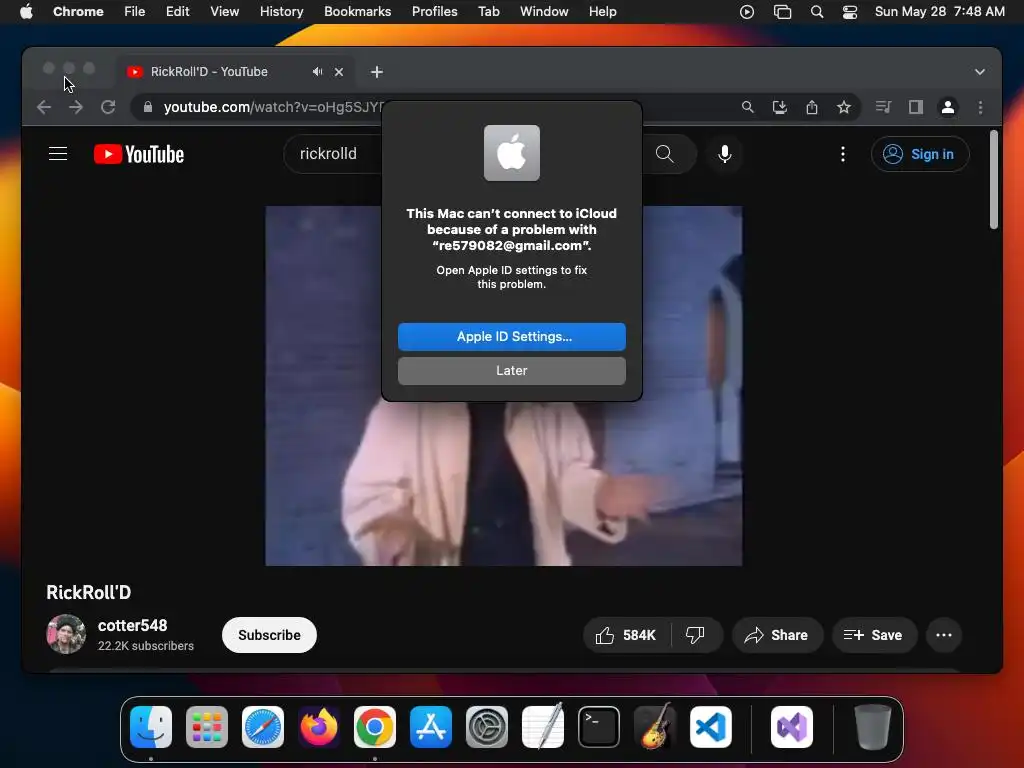This screenshot has height=768, width=1024.
Task: Open the Tab menu
Action: pos(488,12)
